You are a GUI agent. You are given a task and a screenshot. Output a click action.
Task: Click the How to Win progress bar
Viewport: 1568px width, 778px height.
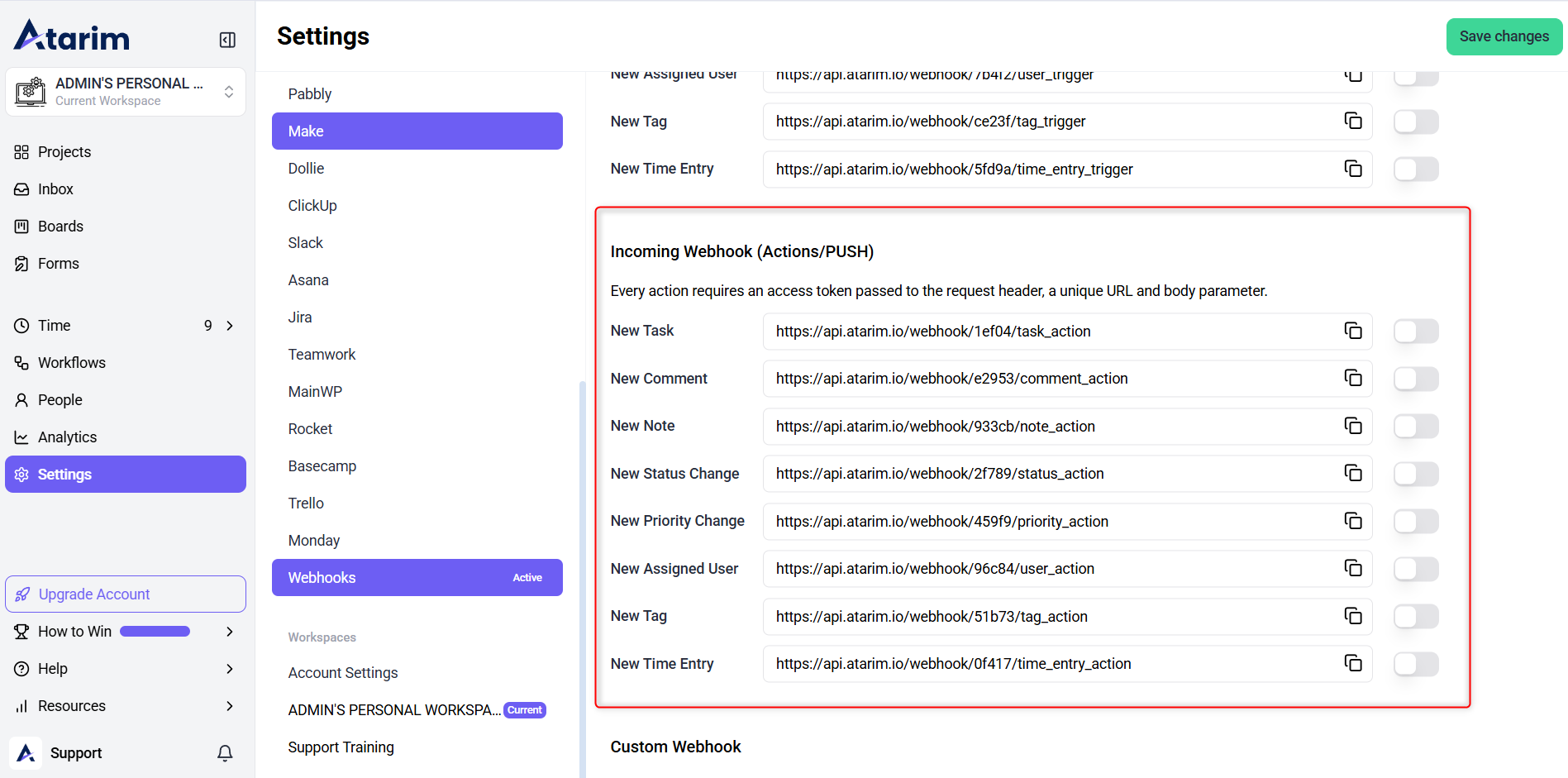click(155, 632)
